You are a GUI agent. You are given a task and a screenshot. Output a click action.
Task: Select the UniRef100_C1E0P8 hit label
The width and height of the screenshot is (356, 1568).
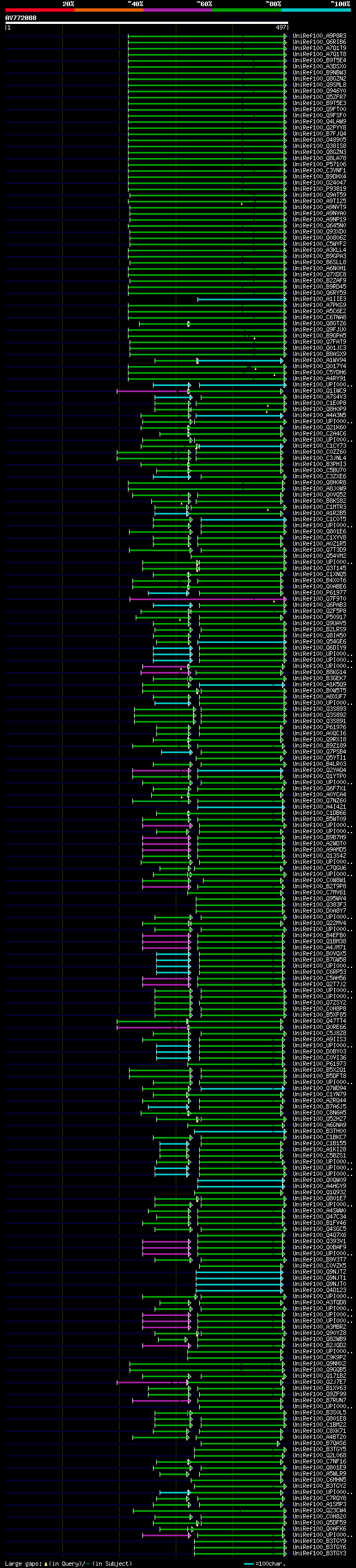(319, 403)
